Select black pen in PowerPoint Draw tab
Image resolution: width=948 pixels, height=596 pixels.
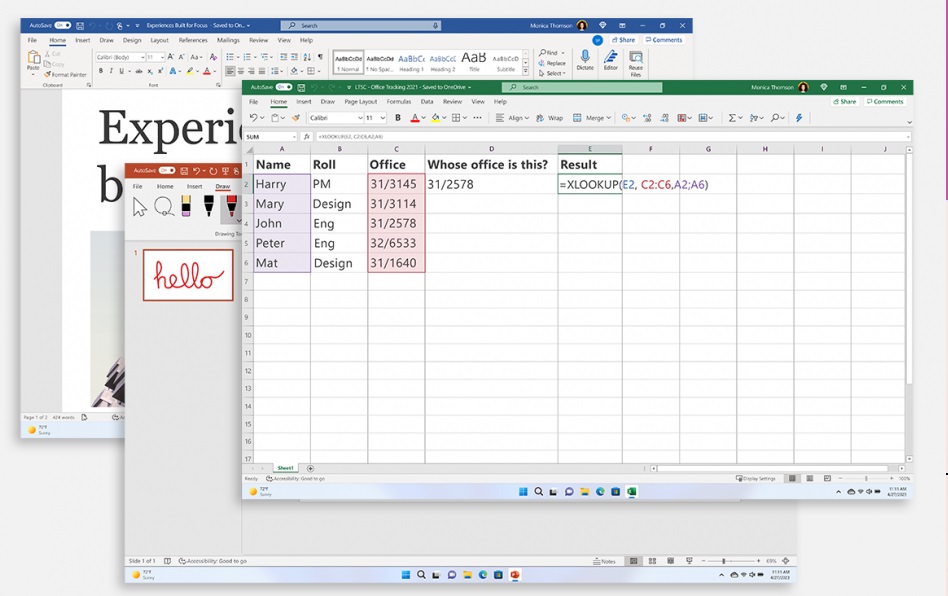click(x=209, y=206)
